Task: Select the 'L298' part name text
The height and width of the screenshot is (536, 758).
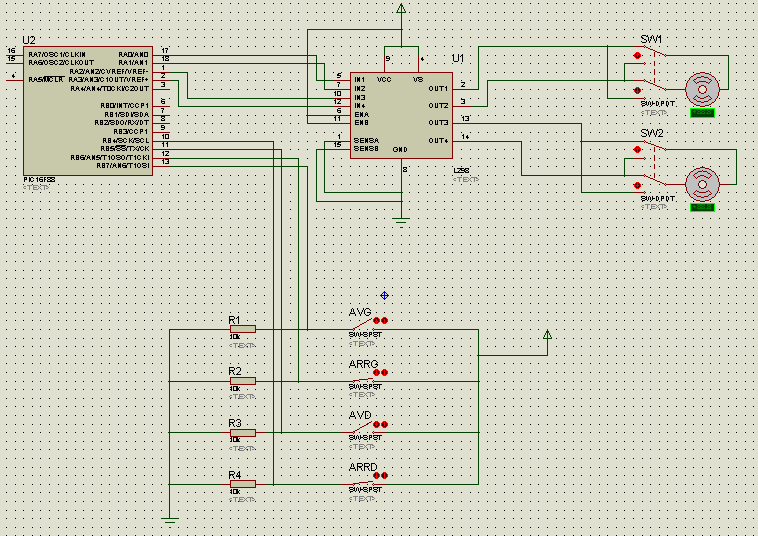Action: [x=461, y=170]
